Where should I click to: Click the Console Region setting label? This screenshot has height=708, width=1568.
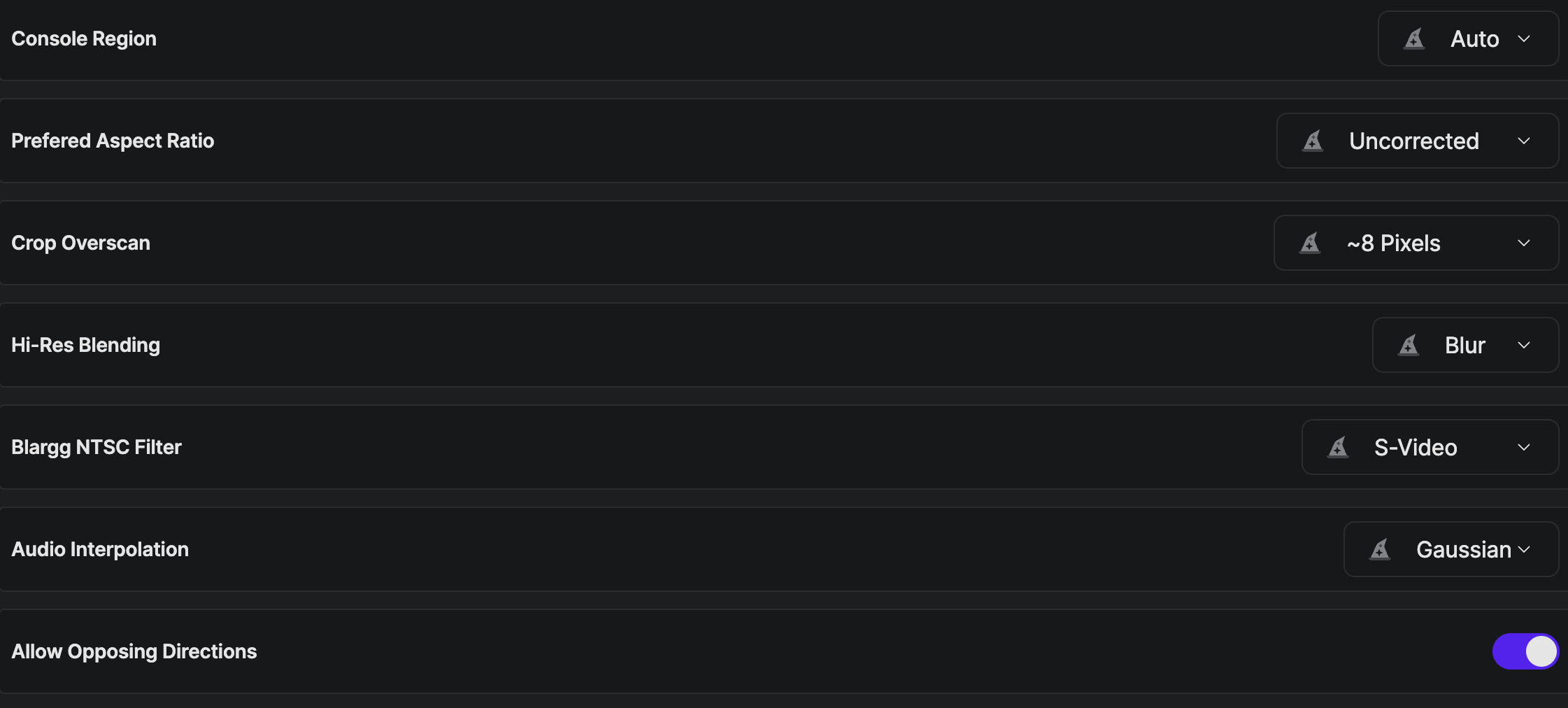pyautogui.click(x=84, y=38)
